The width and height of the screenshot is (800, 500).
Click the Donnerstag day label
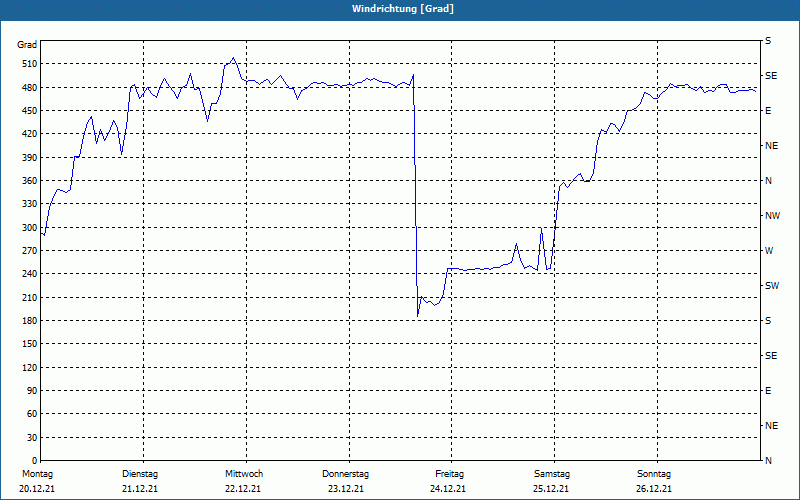345,474
